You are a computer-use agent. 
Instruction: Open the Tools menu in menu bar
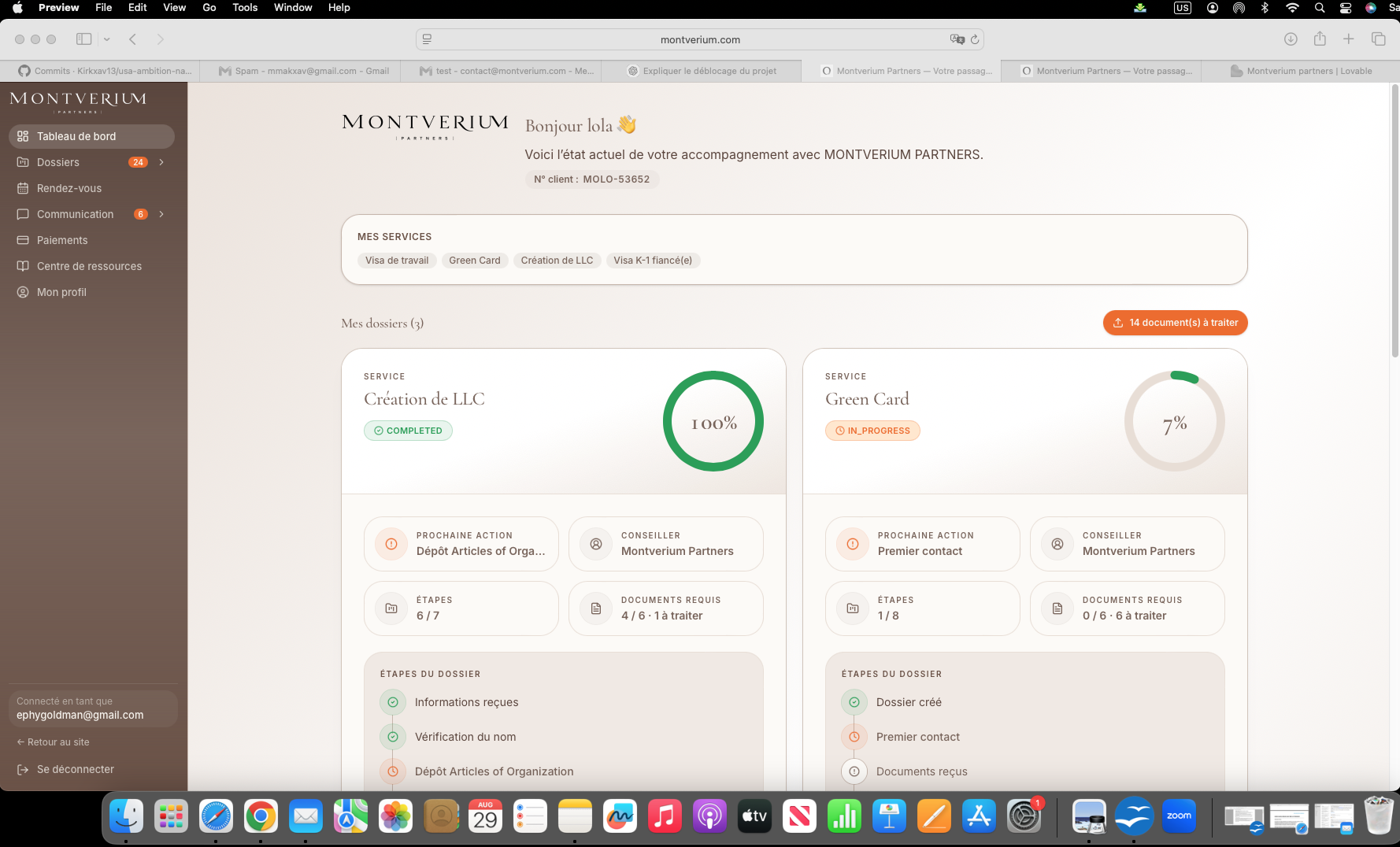[x=245, y=8]
